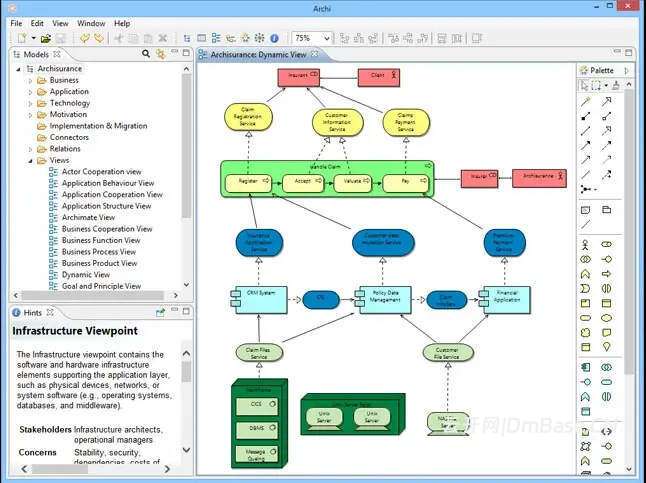This screenshot has height=483, width=646.
Task: Maximize the diagram editor area
Action: (629, 53)
